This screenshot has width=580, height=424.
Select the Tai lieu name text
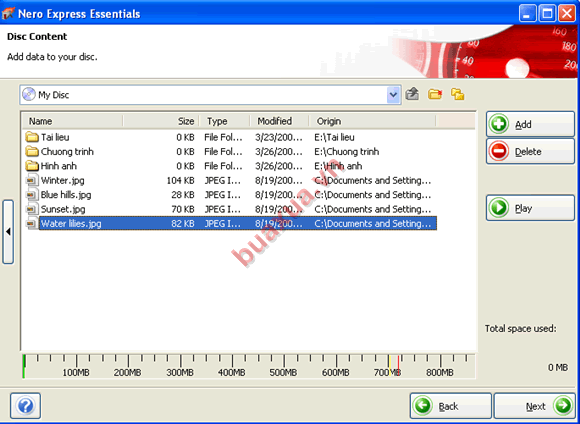click(55, 137)
